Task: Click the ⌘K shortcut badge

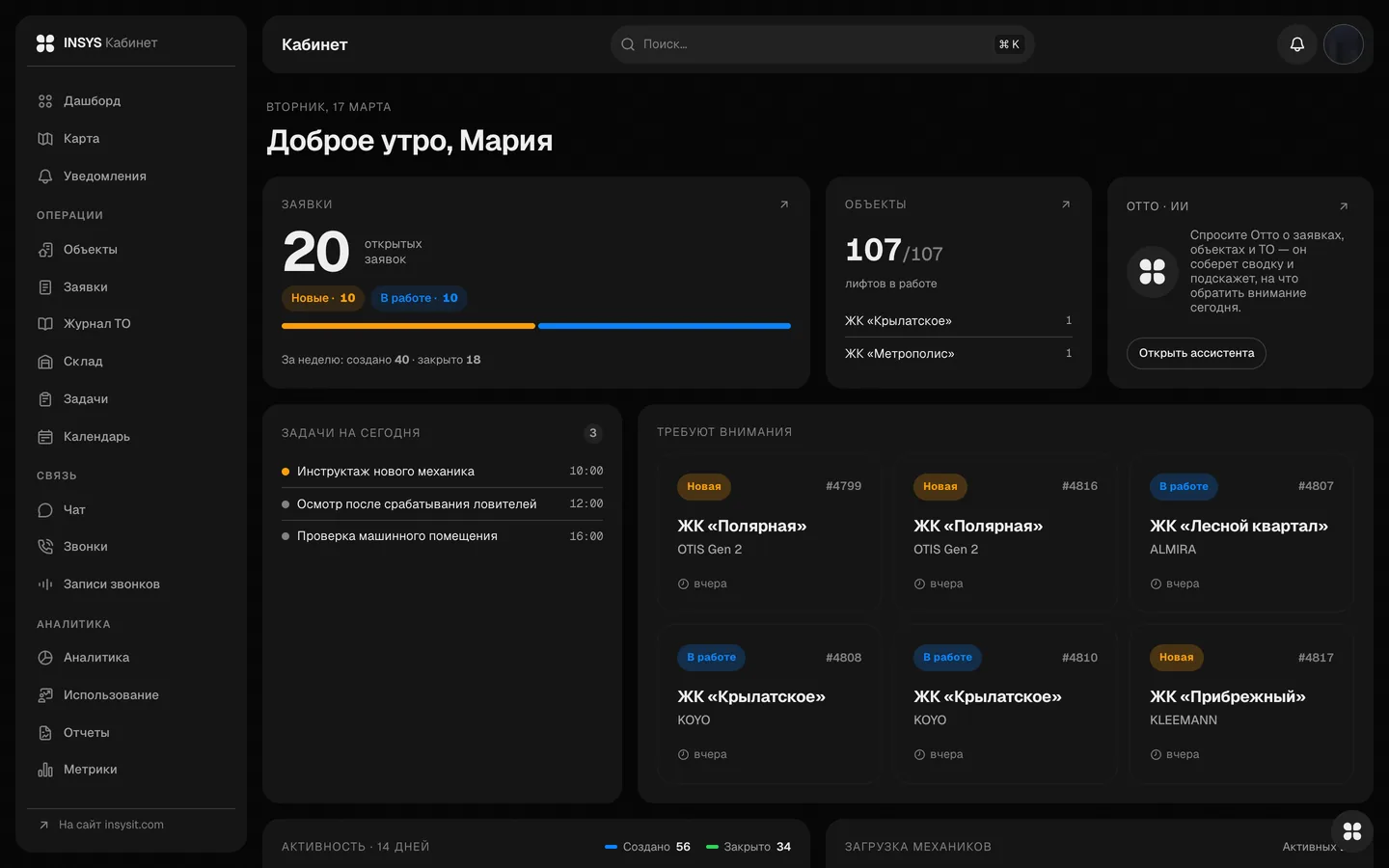Action: click(x=1009, y=44)
